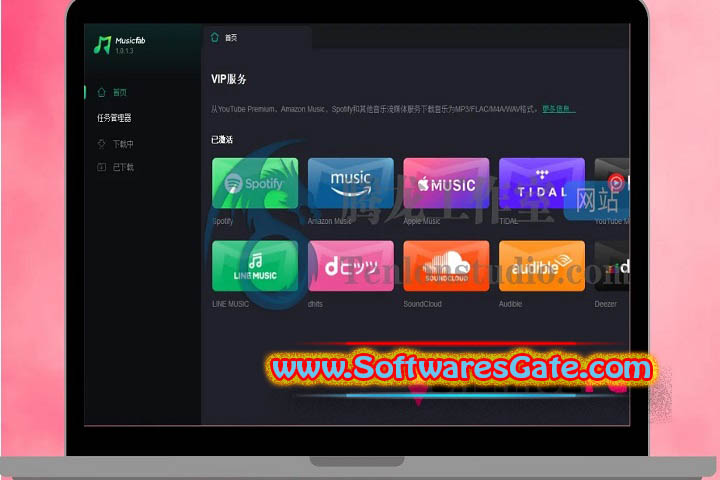Click the downloaded icon beside 已下载

[x=101, y=167]
